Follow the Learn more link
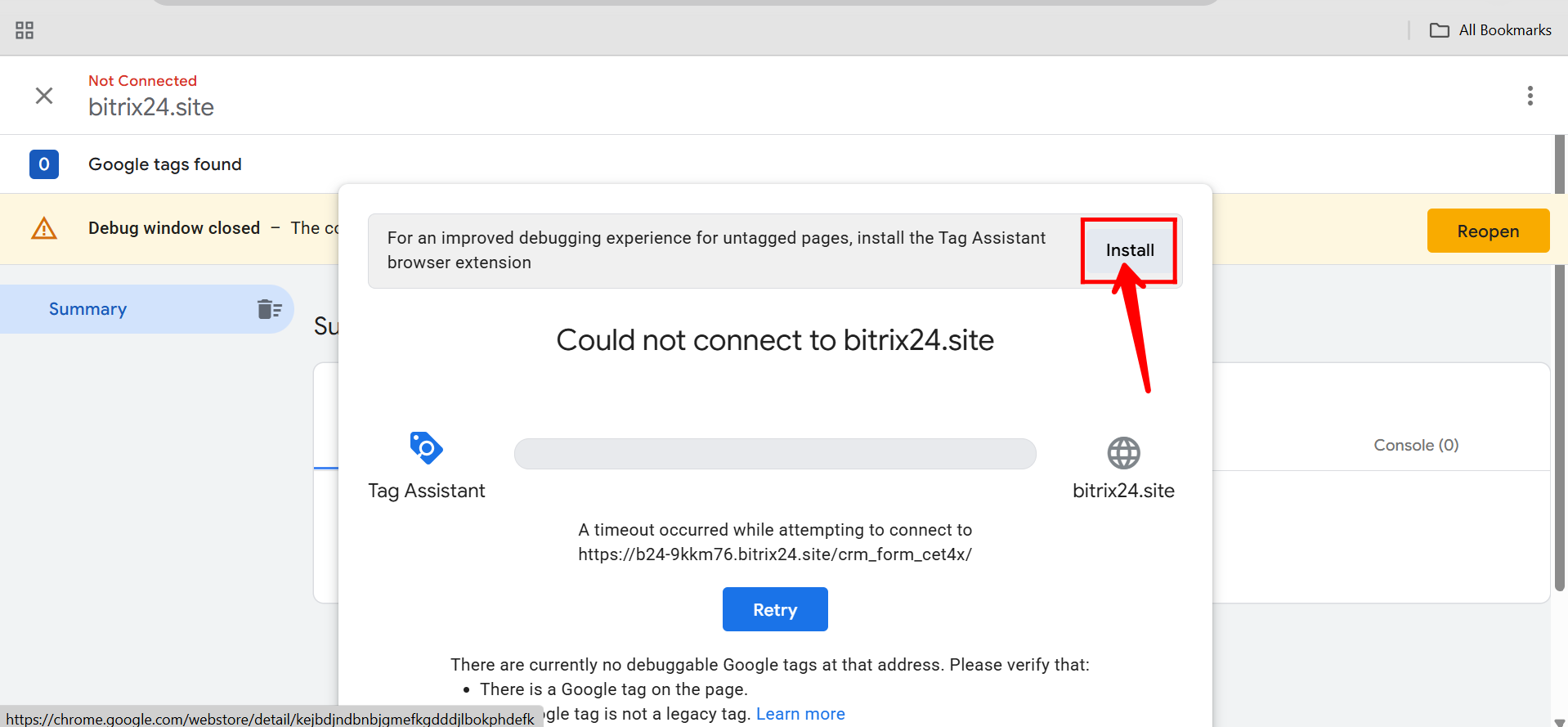 click(x=800, y=714)
